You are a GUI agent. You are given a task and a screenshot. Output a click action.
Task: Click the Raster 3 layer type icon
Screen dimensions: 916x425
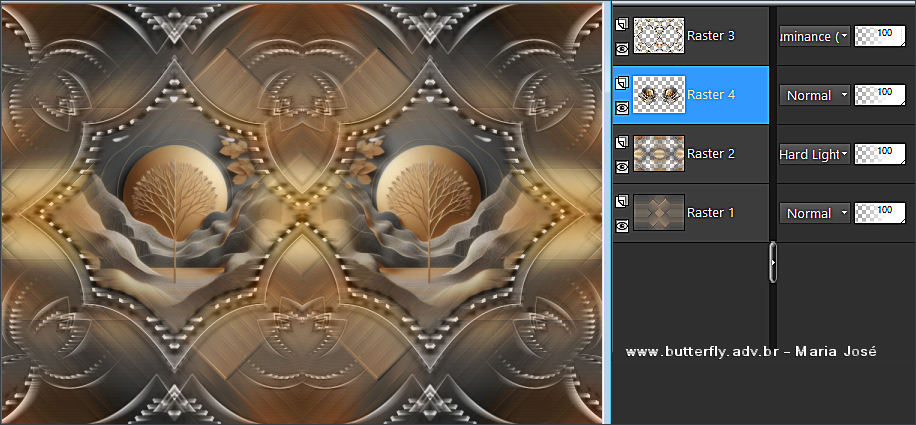click(622, 24)
